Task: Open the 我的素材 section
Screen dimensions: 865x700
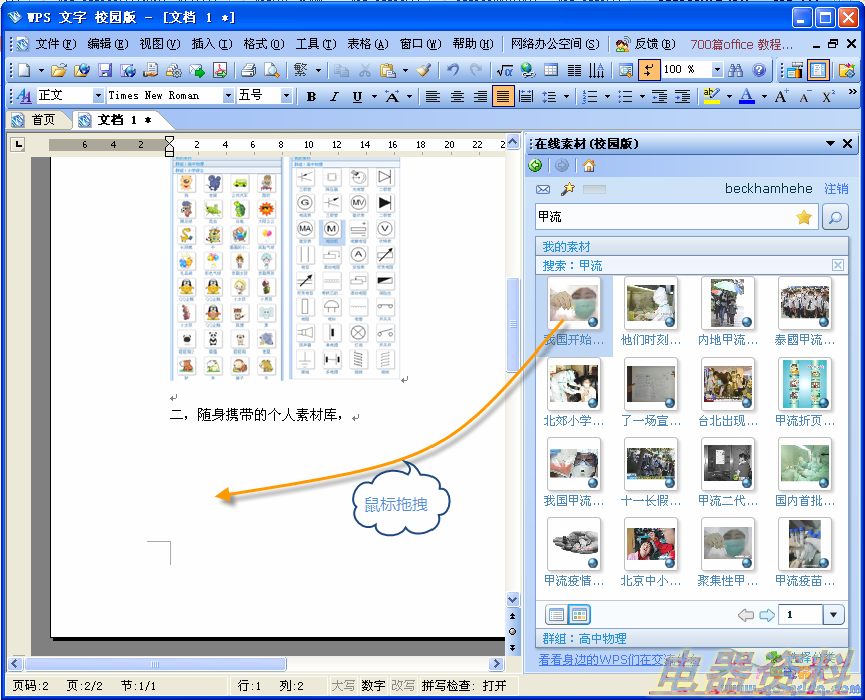Action: [567, 247]
